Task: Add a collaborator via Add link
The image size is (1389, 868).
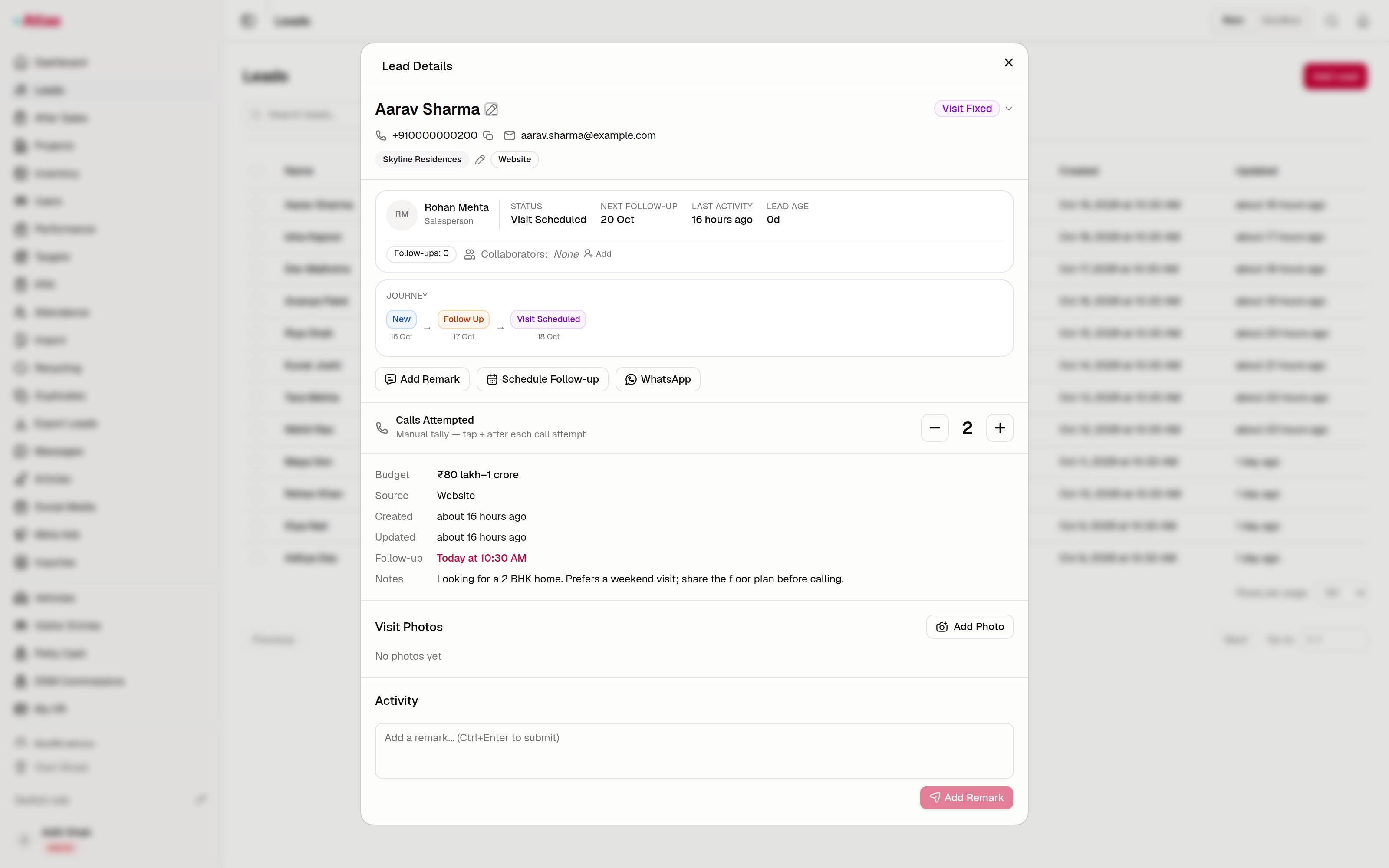Action: [x=598, y=254]
